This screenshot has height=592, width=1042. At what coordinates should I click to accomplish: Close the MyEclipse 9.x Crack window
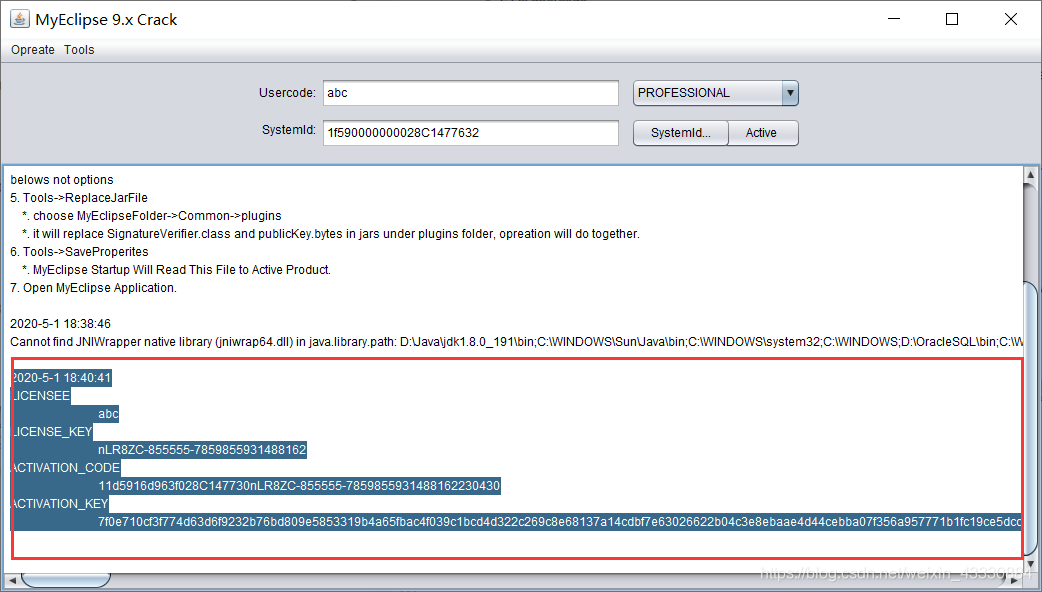click(1011, 19)
